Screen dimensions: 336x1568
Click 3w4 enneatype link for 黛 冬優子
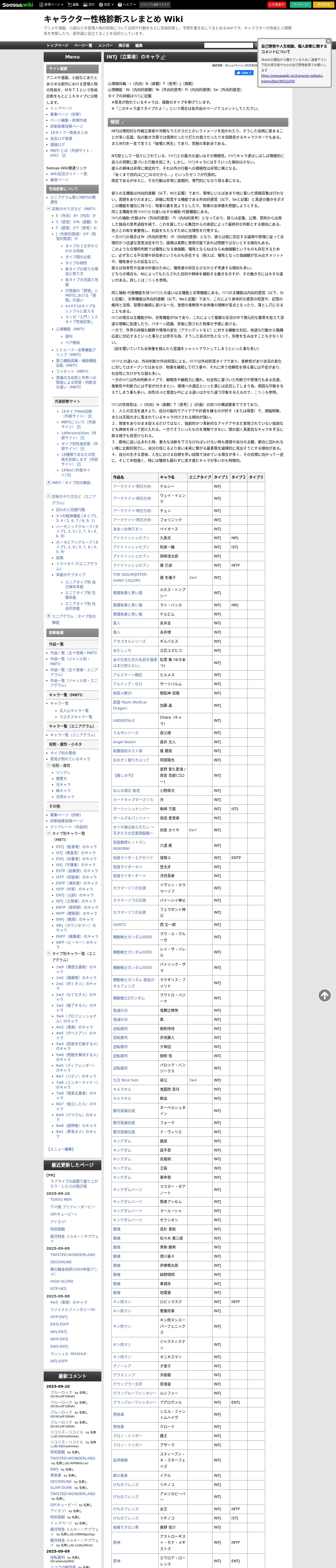(x=193, y=577)
